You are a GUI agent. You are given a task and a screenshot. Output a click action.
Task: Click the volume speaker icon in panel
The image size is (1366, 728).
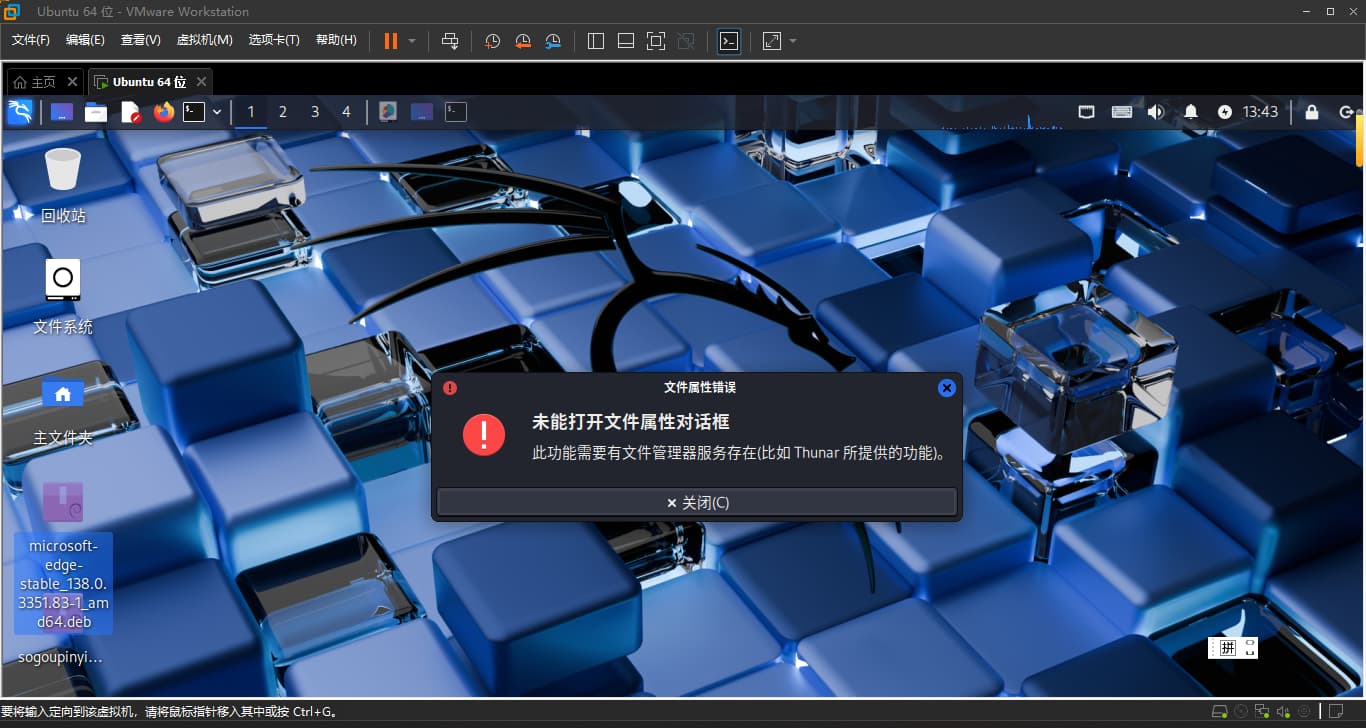[1155, 112]
